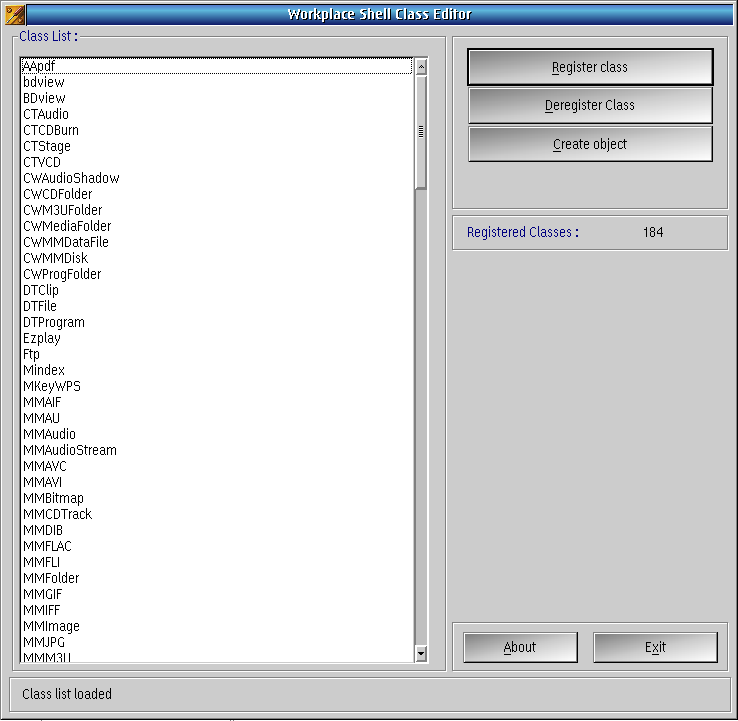The image size is (738, 721).
Task: Select MMFolder list item
Action: (217, 578)
